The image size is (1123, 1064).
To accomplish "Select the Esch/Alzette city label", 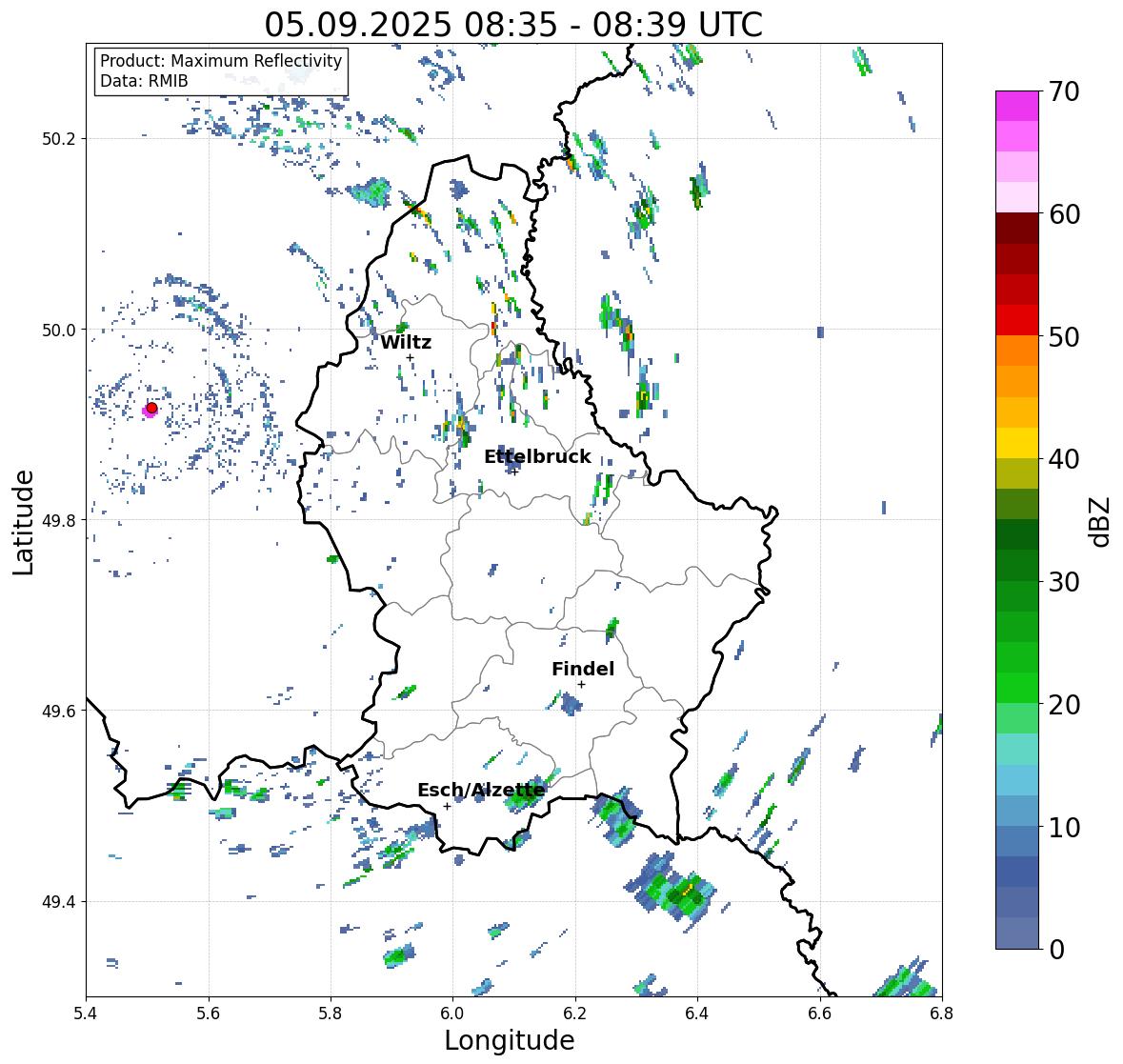I will pyautogui.click(x=481, y=790).
